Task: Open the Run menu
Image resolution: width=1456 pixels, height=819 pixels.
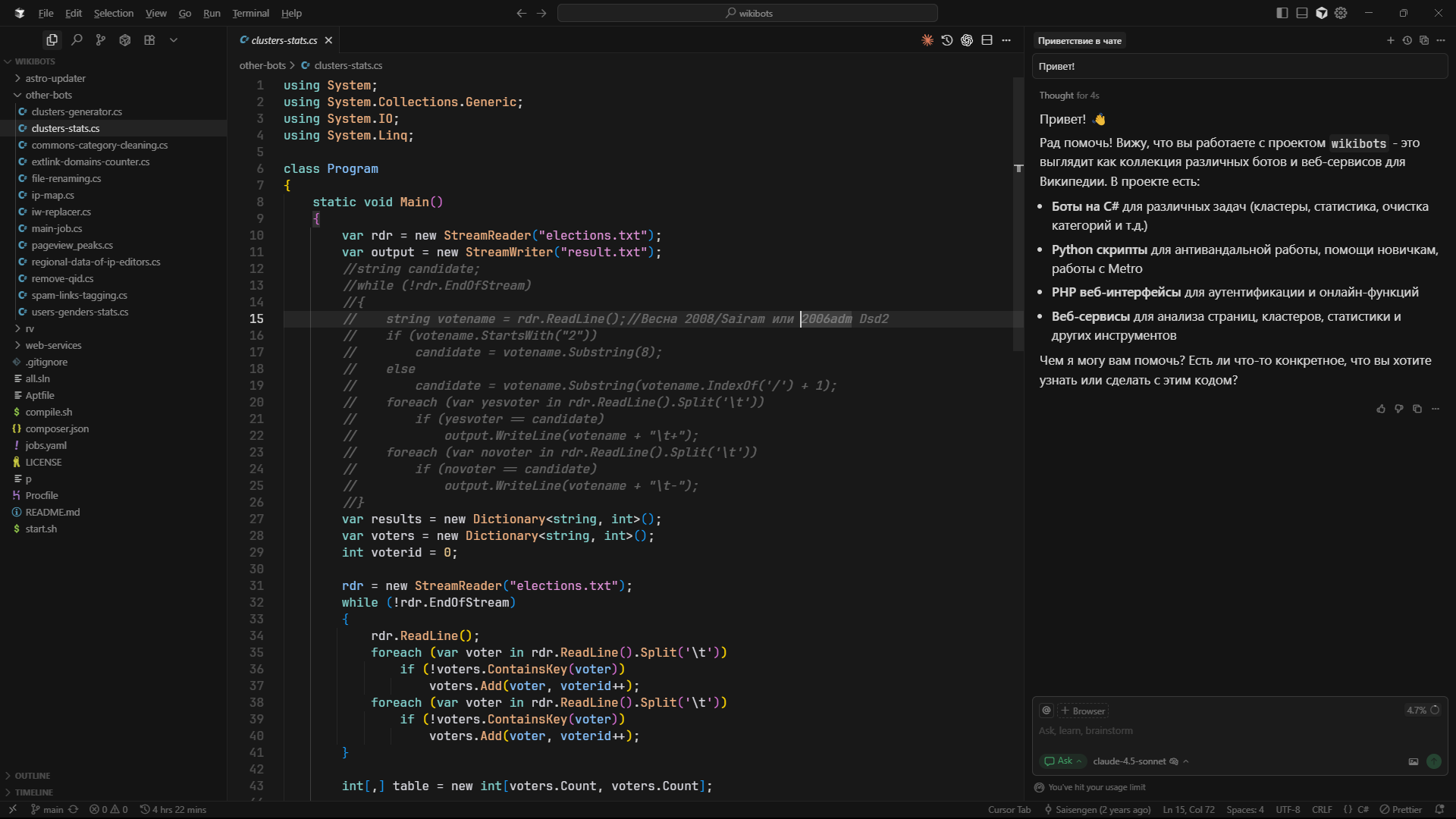Action: click(x=212, y=13)
